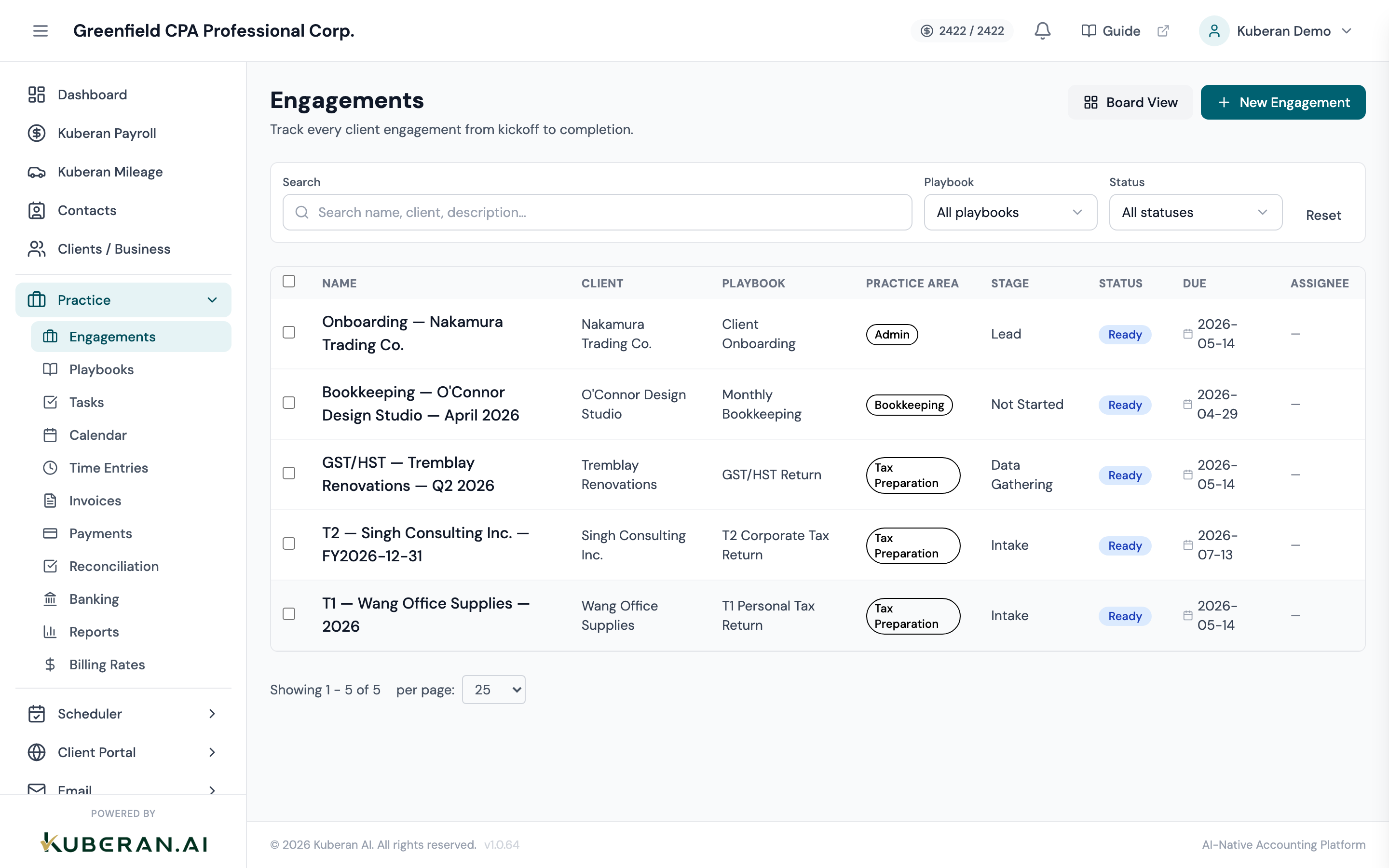
Task: Click the search magnifier icon
Action: pyautogui.click(x=302, y=212)
